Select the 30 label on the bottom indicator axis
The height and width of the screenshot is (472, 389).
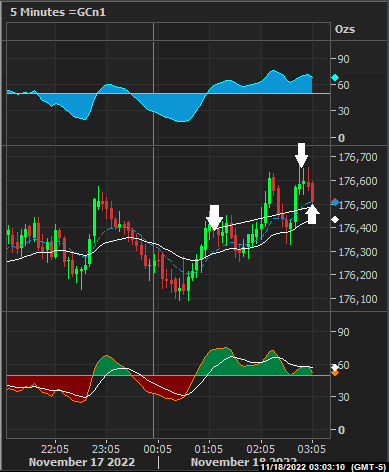(344, 397)
